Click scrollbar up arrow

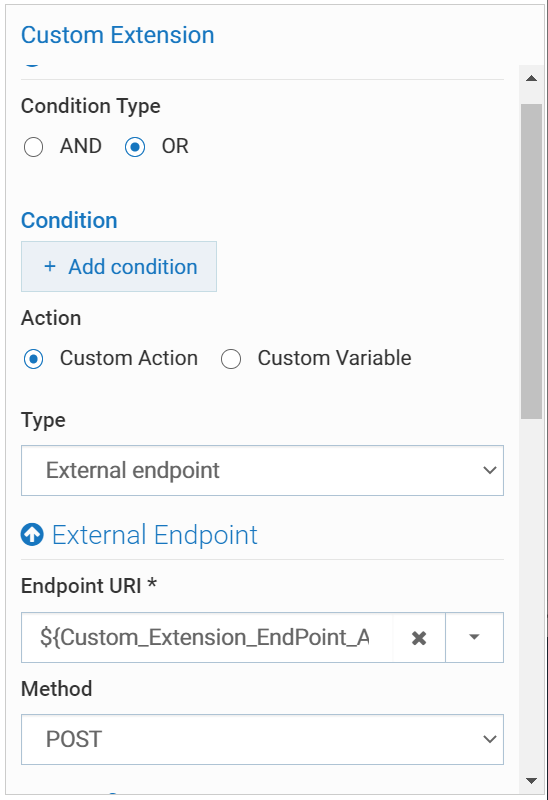tap(531, 78)
